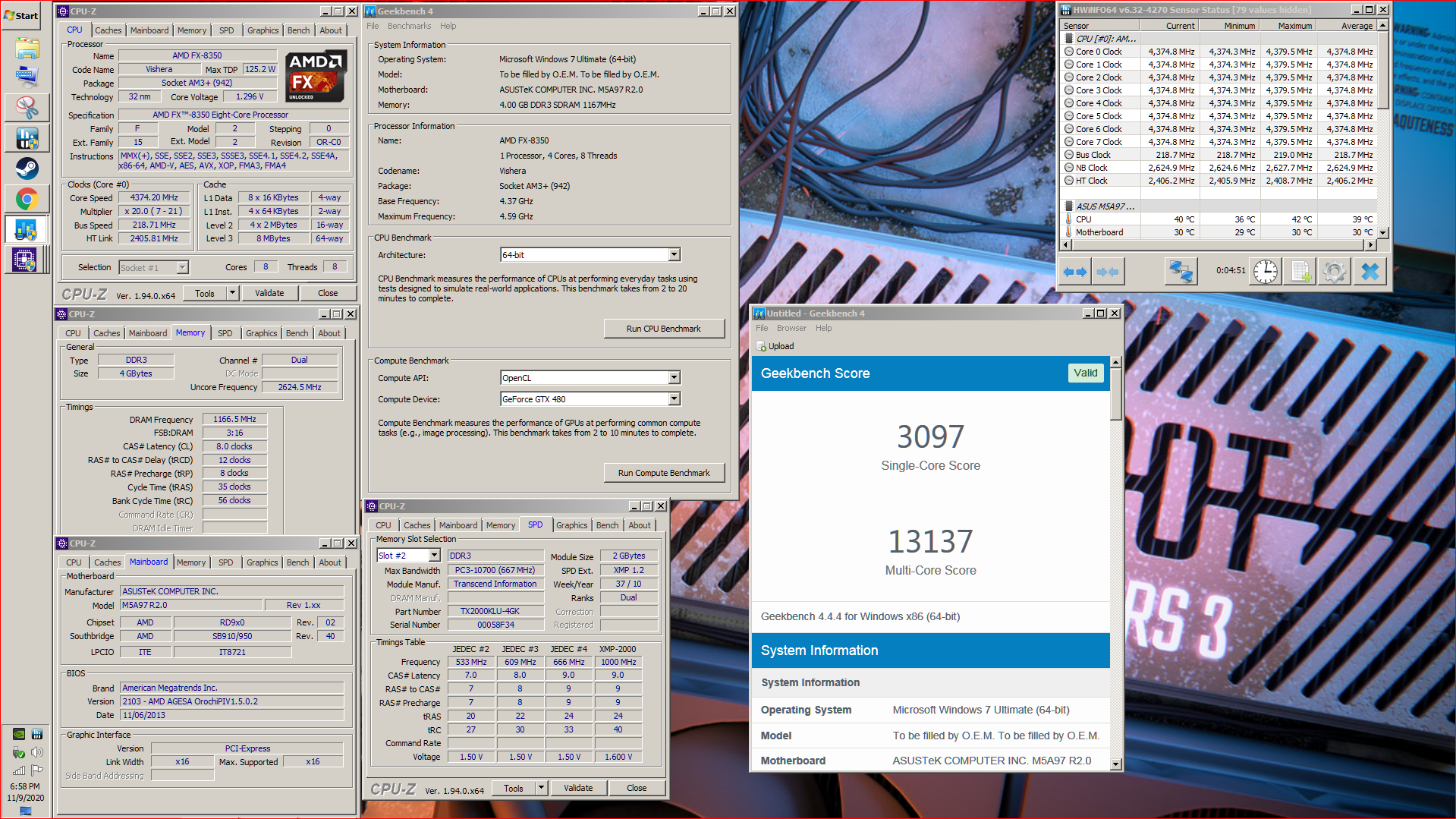The width and height of the screenshot is (1456, 819).
Task: Select the Bus Clock sensor row
Action: click(1219, 155)
